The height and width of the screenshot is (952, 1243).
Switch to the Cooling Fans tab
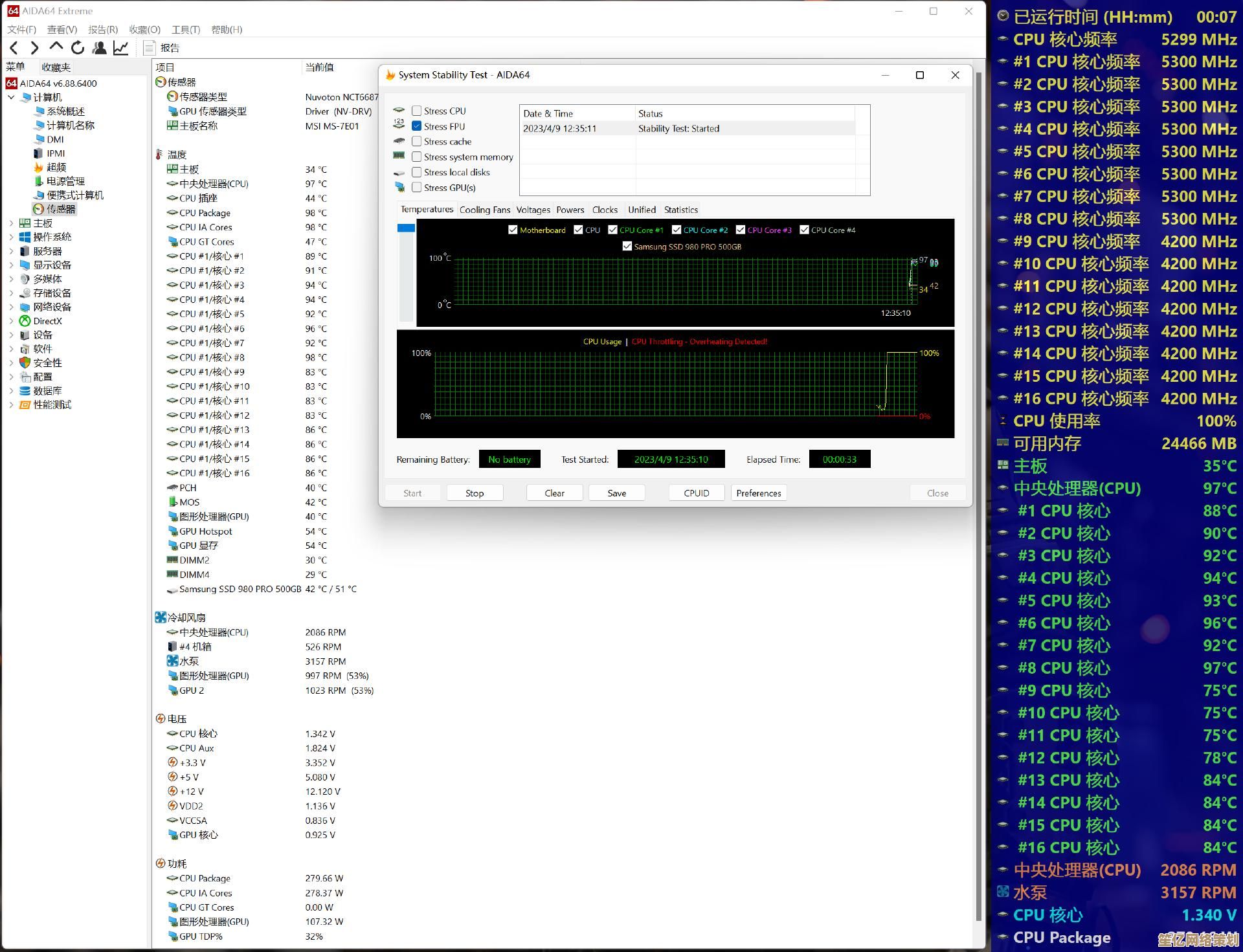(484, 210)
